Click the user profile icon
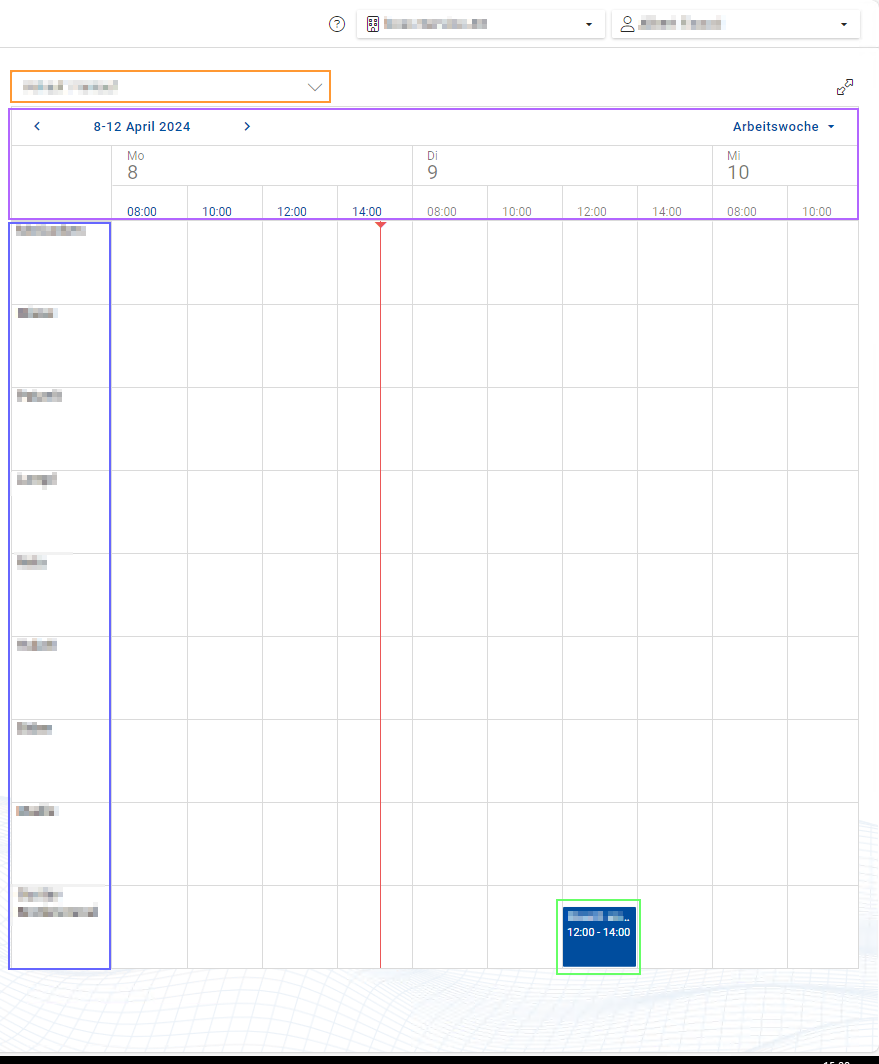 tap(628, 24)
